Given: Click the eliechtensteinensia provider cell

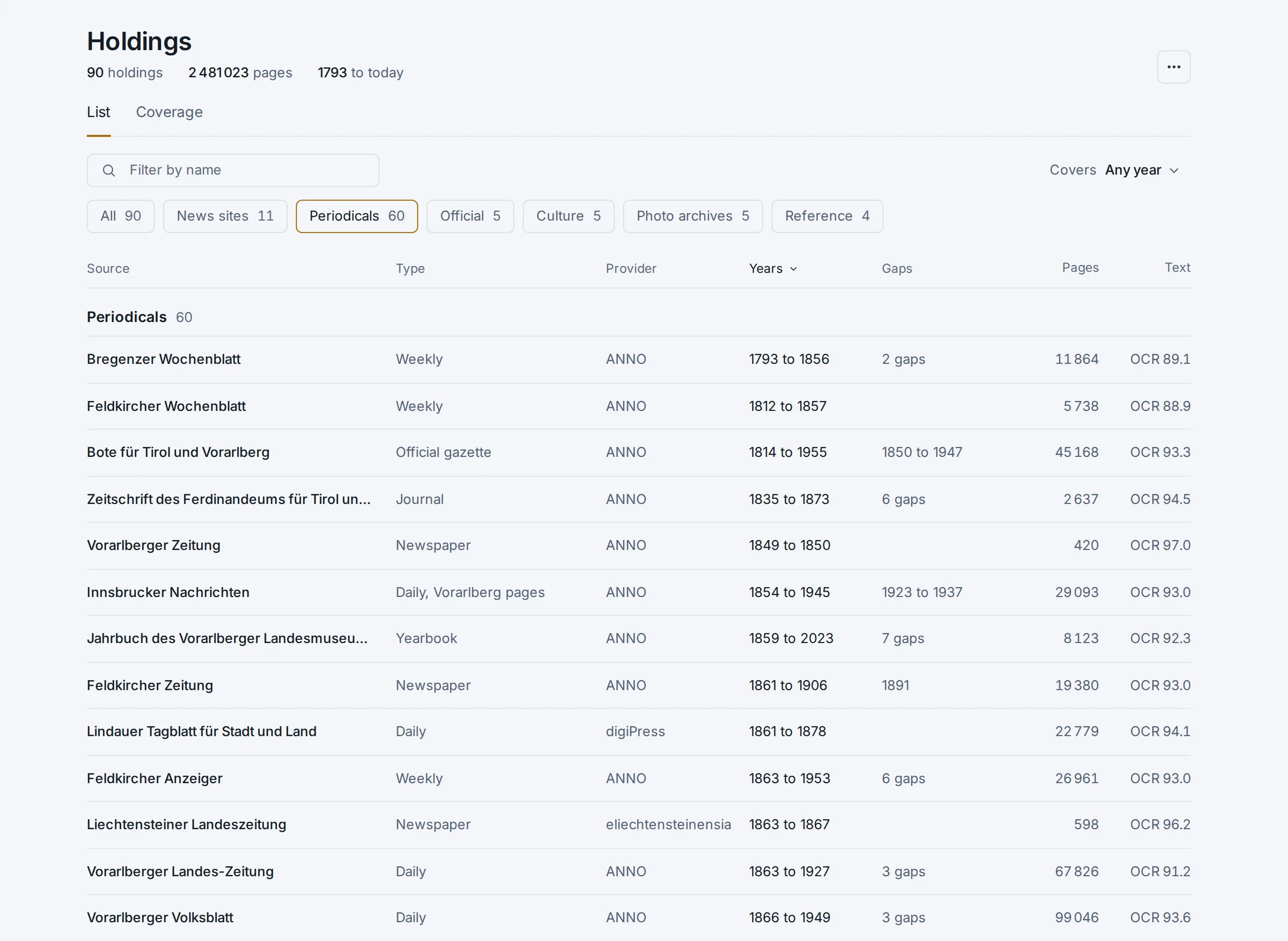Looking at the screenshot, I should point(668,825).
